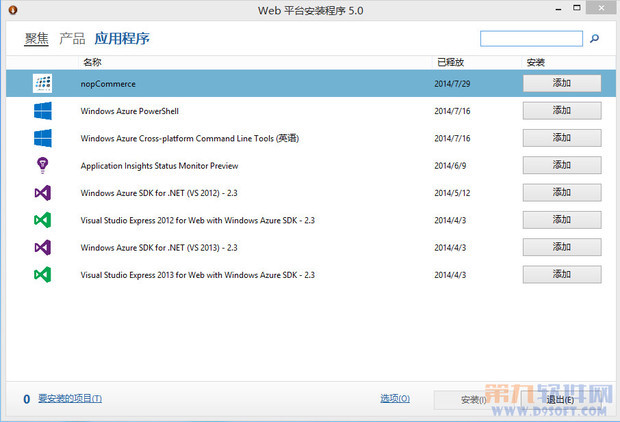The width and height of the screenshot is (620, 422).
Task: Switch to the 聚焦 tab
Action: [36, 39]
